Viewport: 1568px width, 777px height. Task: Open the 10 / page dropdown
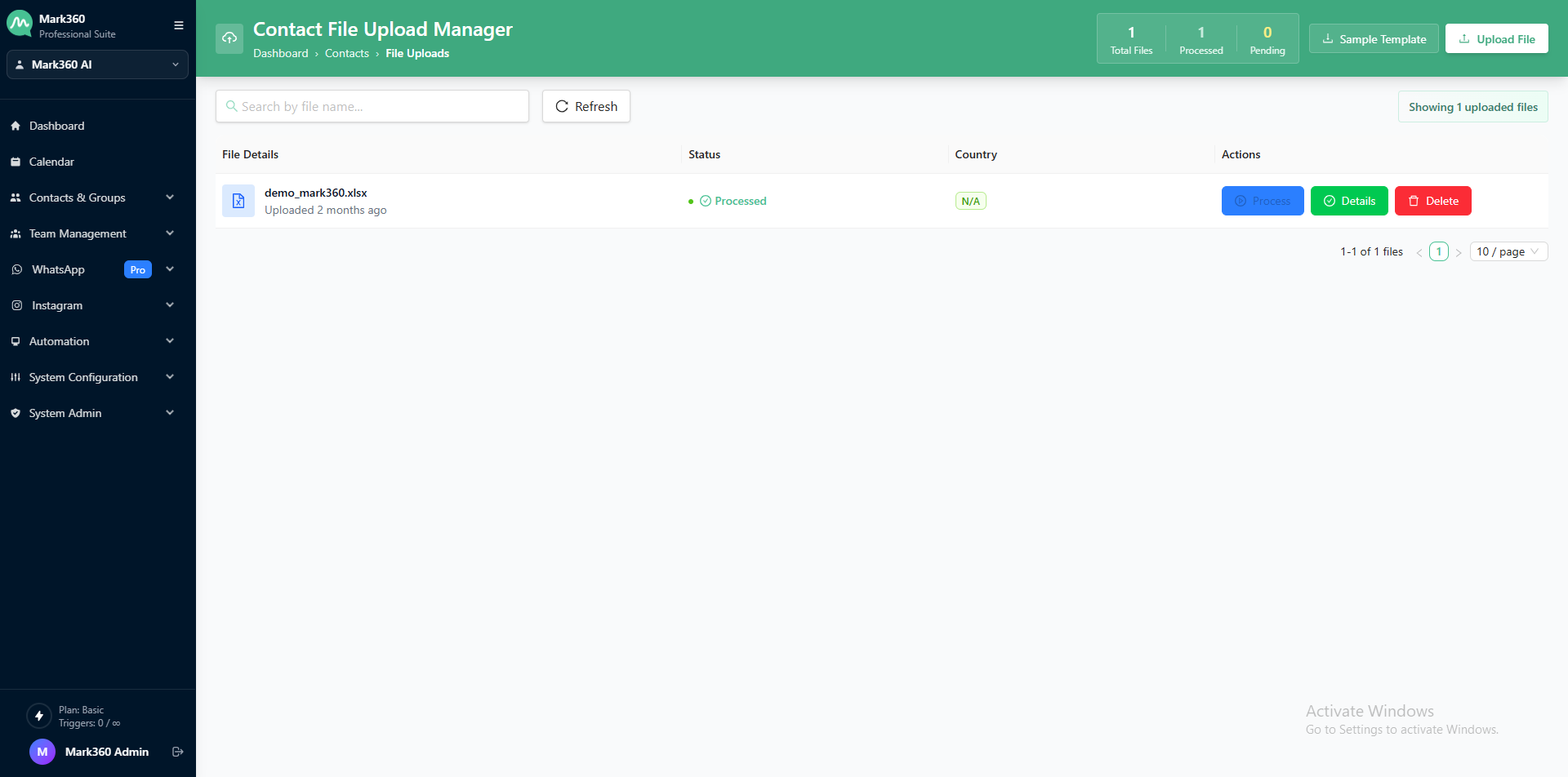1508,251
